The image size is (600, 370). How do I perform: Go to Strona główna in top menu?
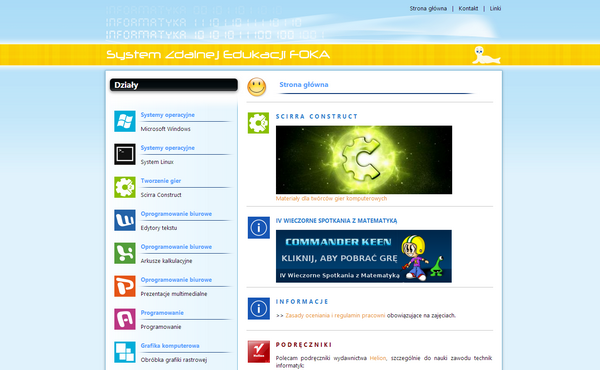point(428,8)
